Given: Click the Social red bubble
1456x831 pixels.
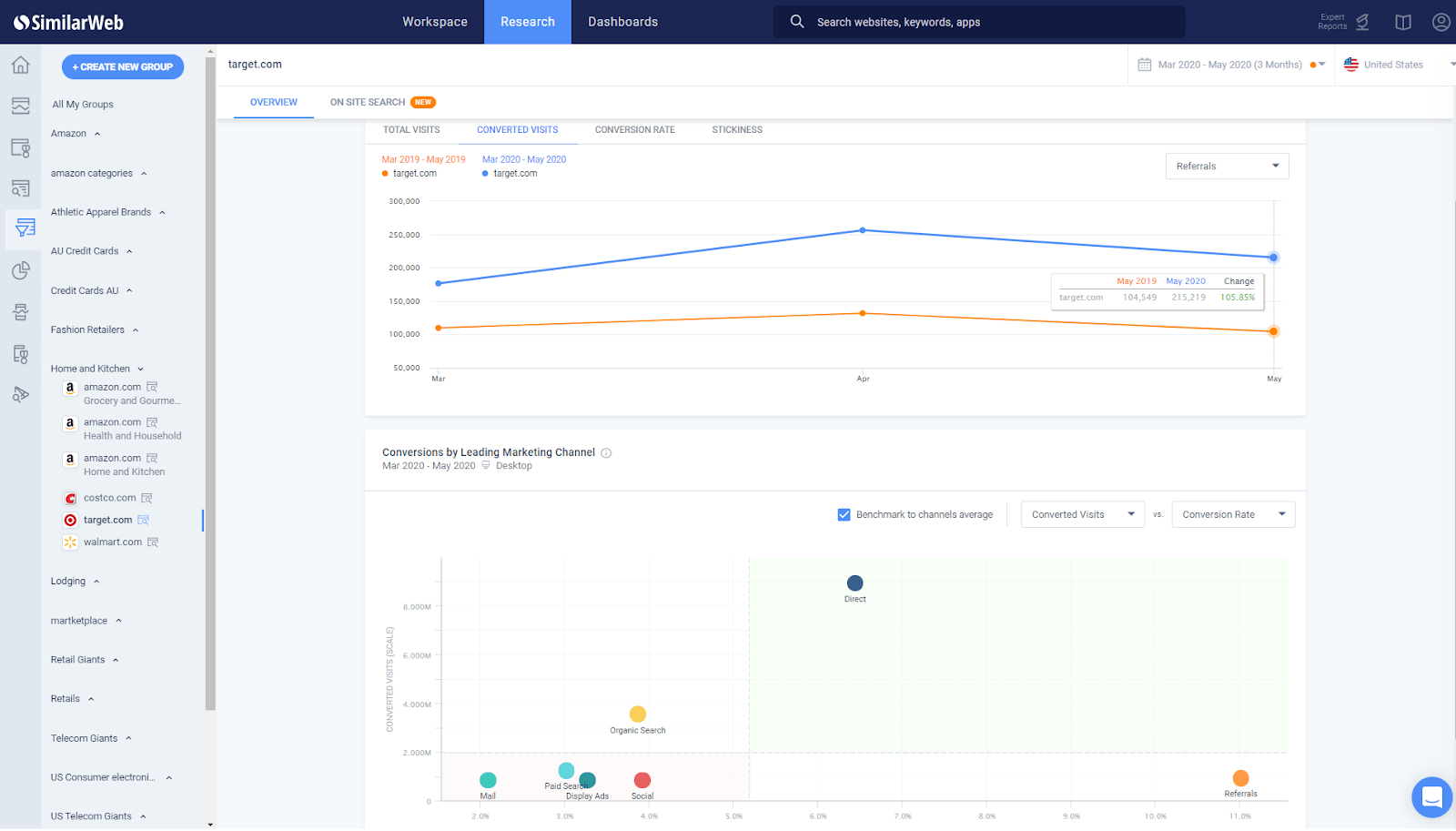Looking at the screenshot, I should point(642,781).
